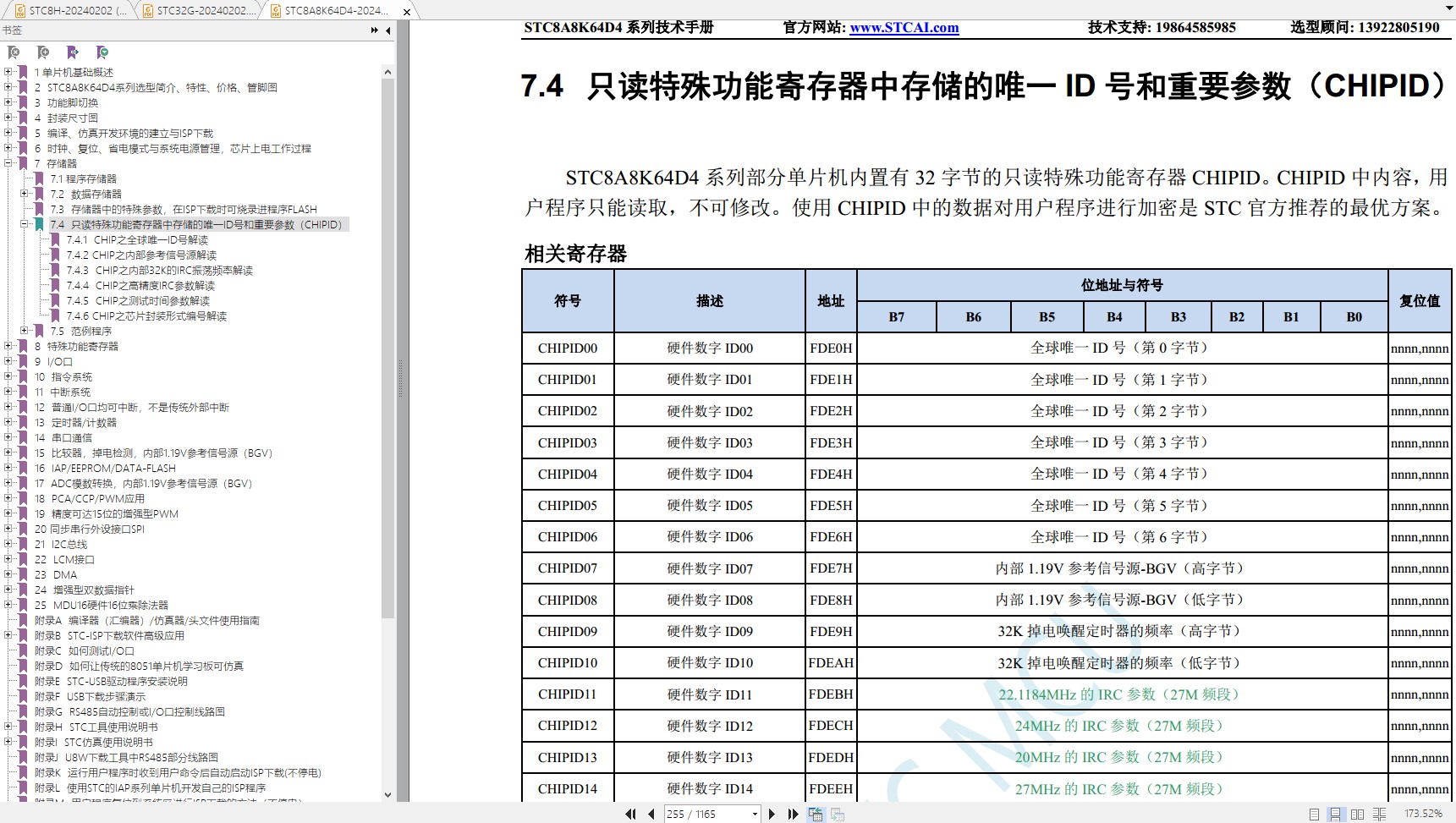Go to previous page using left arrow
The width and height of the screenshot is (1456, 823).
(x=651, y=814)
